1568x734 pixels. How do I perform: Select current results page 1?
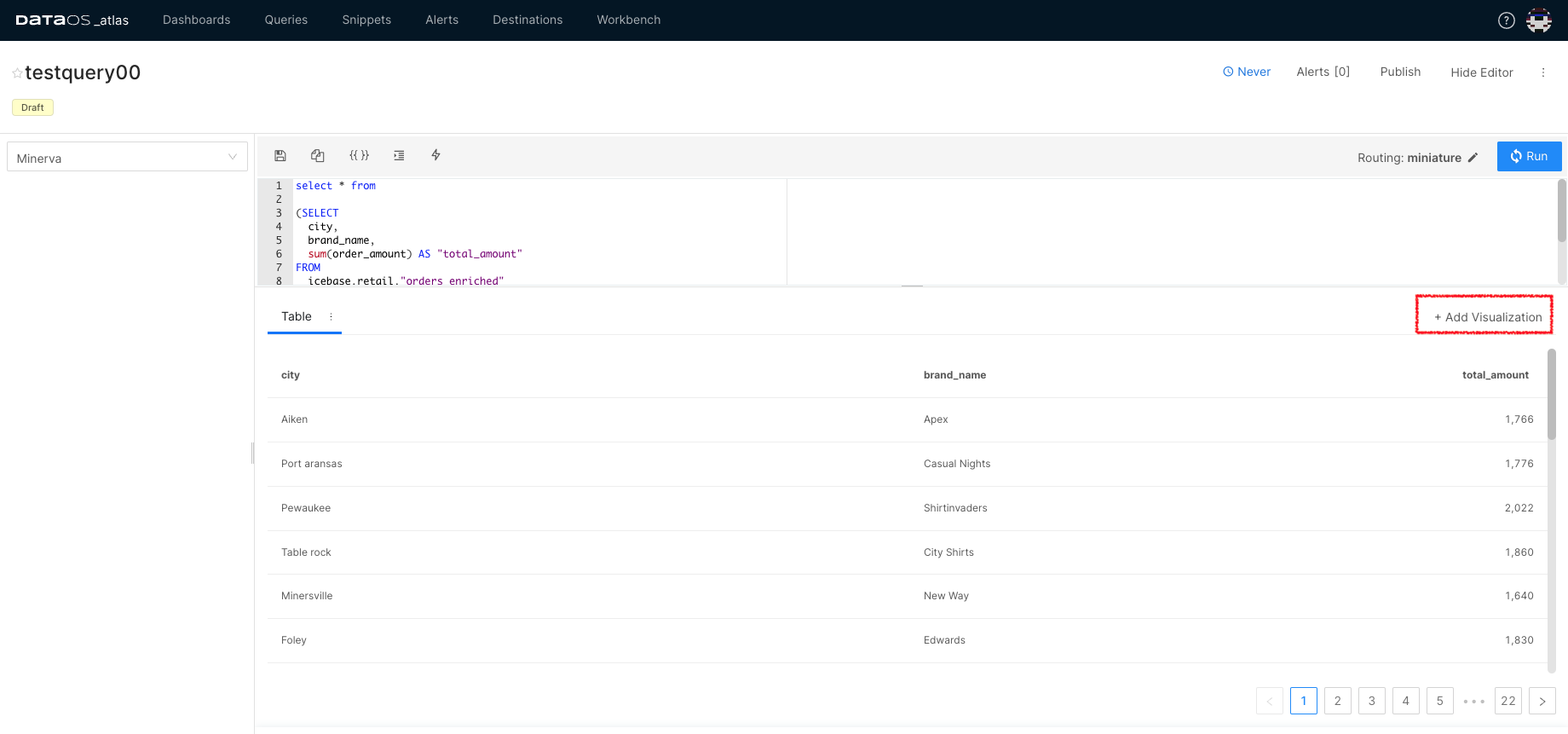pos(1304,701)
